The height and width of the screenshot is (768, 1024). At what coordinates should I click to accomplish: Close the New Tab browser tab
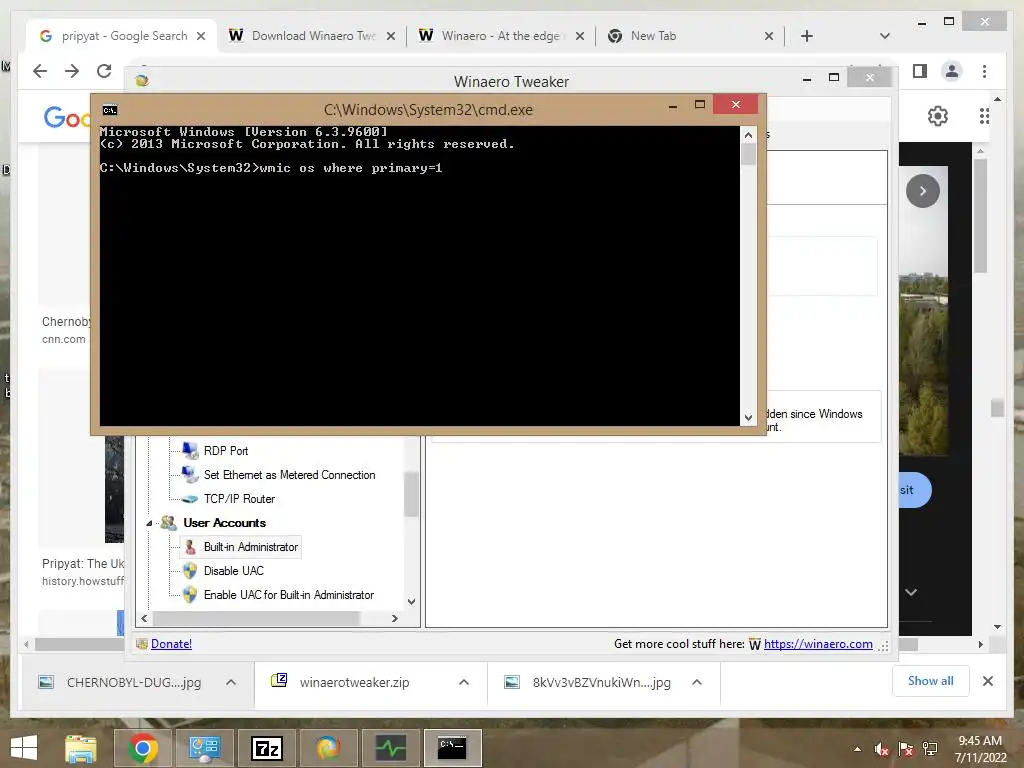click(x=769, y=37)
